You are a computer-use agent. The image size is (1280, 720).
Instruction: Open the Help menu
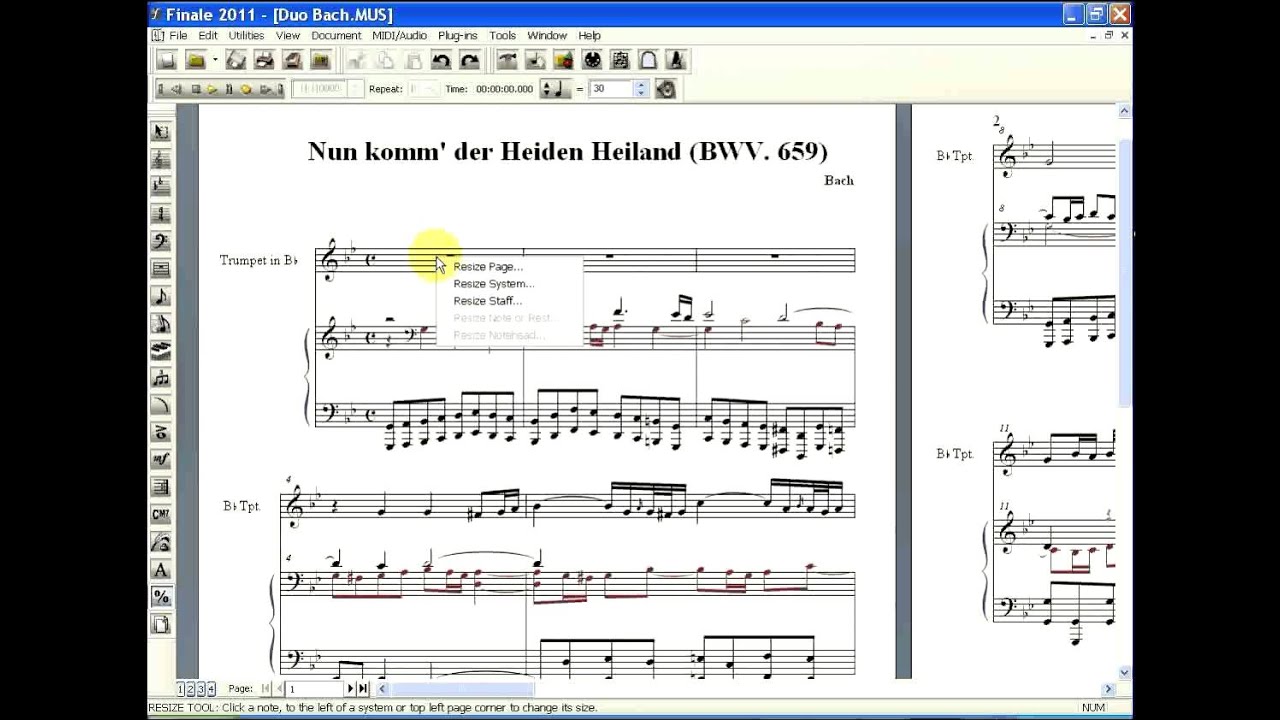click(x=589, y=35)
